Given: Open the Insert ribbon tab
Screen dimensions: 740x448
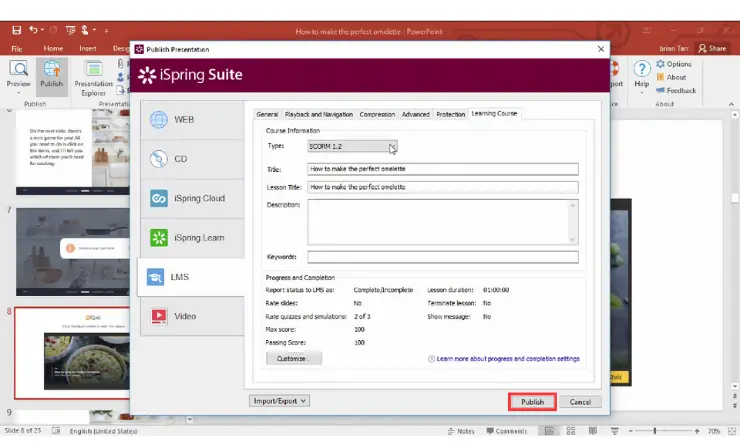Looking at the screenshot, I should point(88,48).
